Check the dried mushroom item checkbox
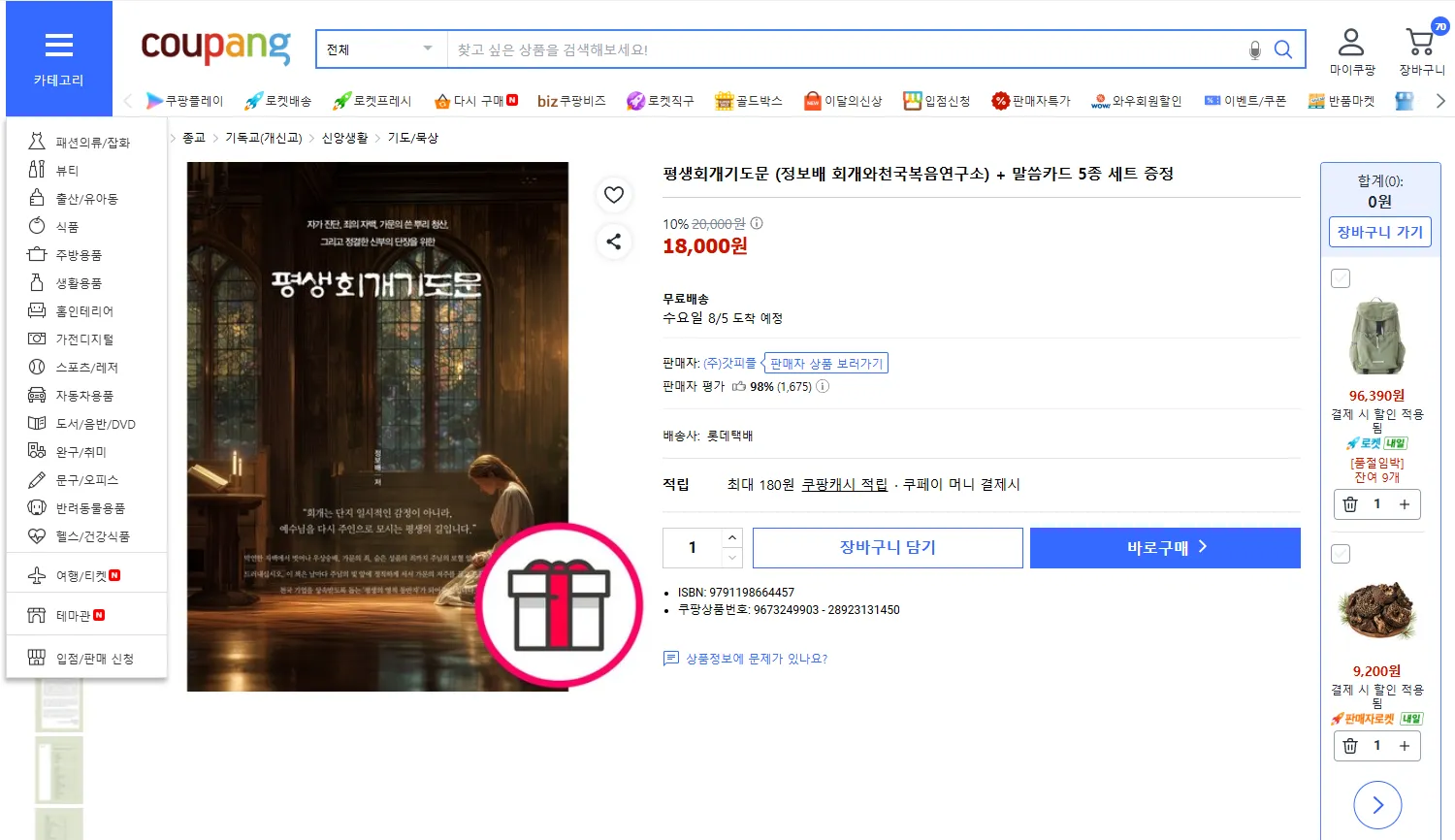The width and height of the screenshot is (1455, 840). click(1341, 554)
